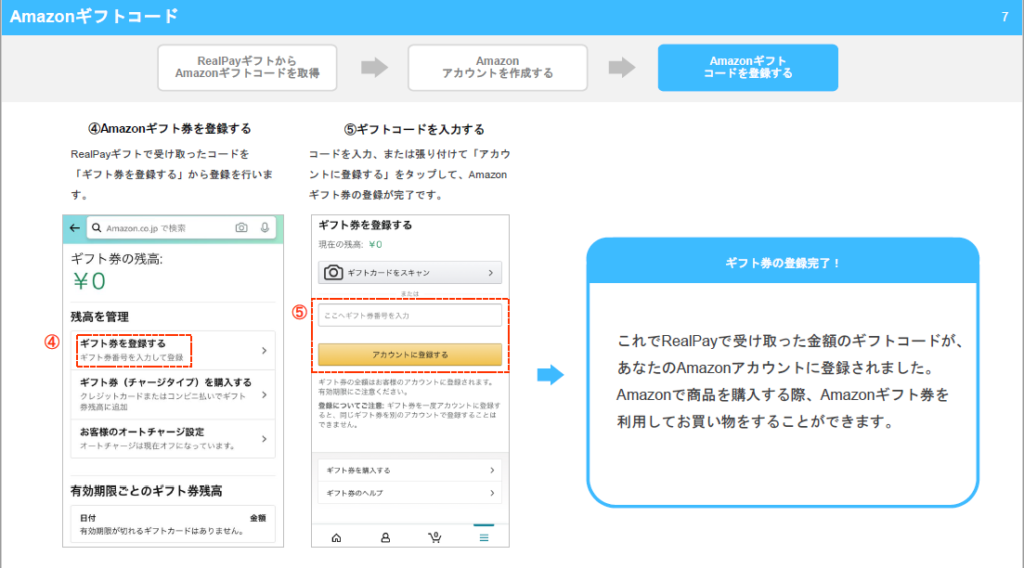Open ギフト券を登録する row
Screen dimensions: 1024x568
pos(173,351)
